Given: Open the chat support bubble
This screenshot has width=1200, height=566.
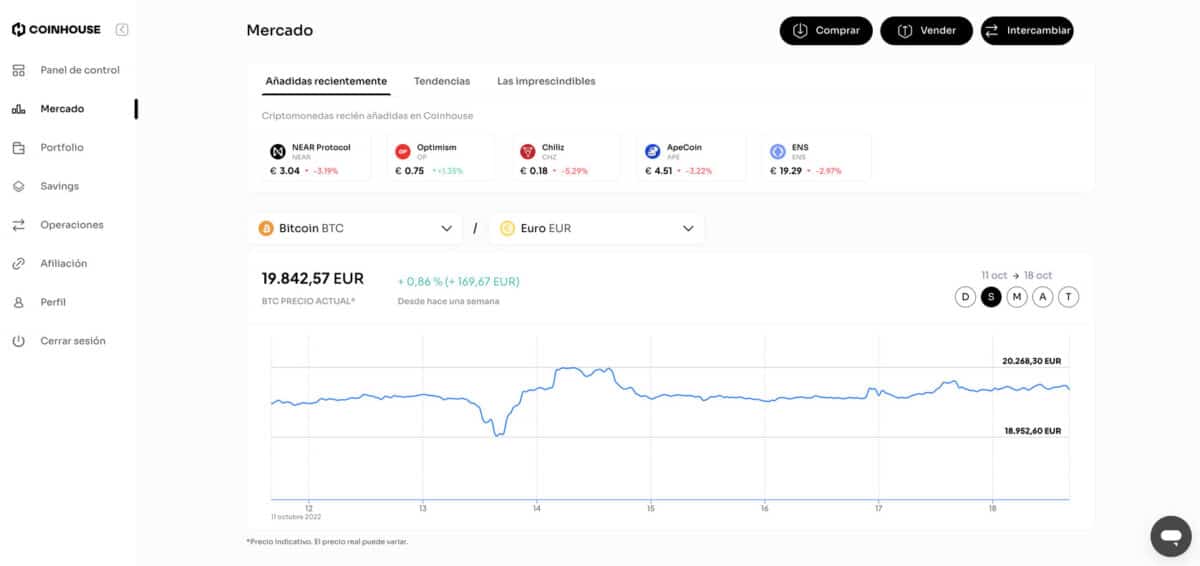Looking at the screenshot, I should [x=1170, y=536].
